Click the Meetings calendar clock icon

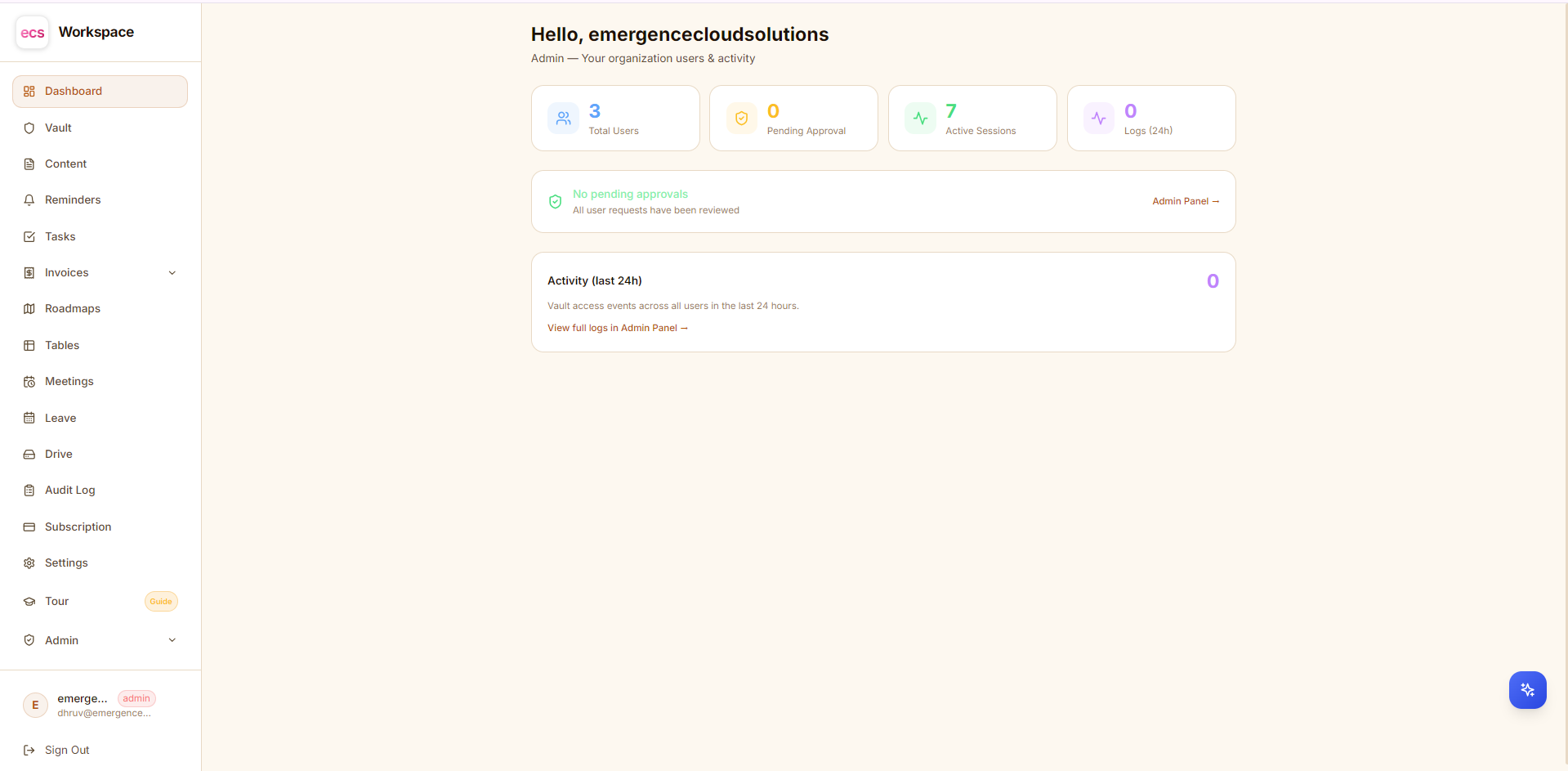[x=29, y=382]
